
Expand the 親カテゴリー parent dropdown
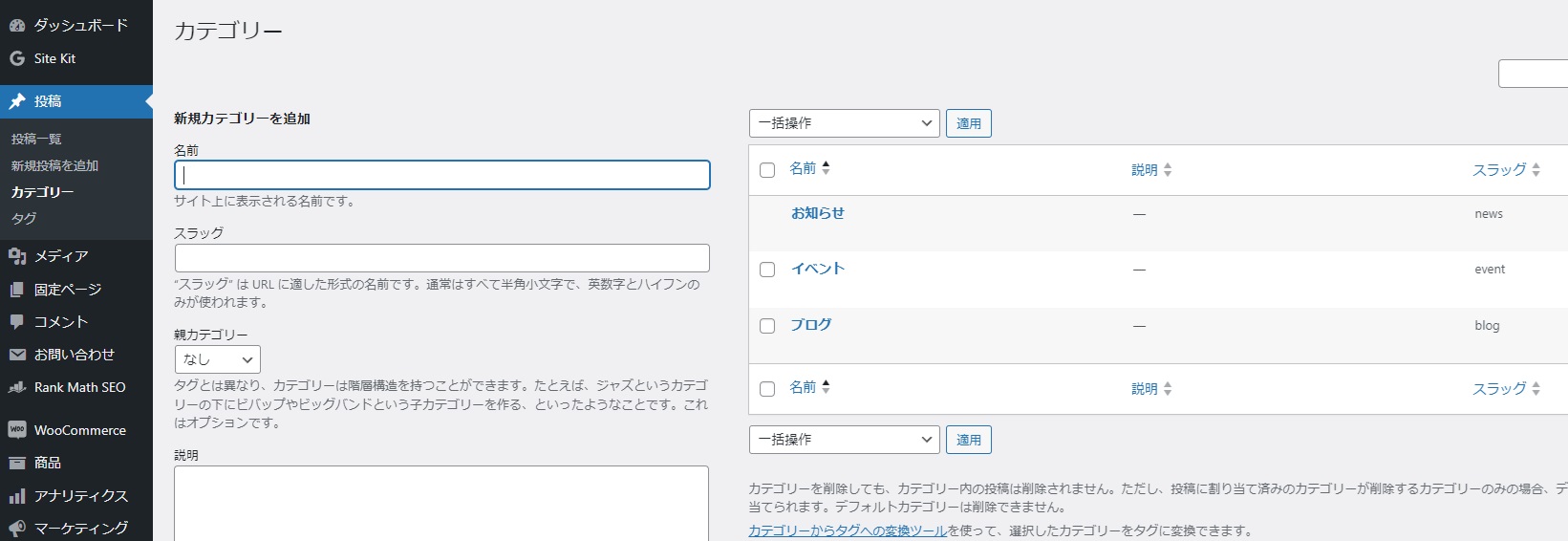click(218, 359)
